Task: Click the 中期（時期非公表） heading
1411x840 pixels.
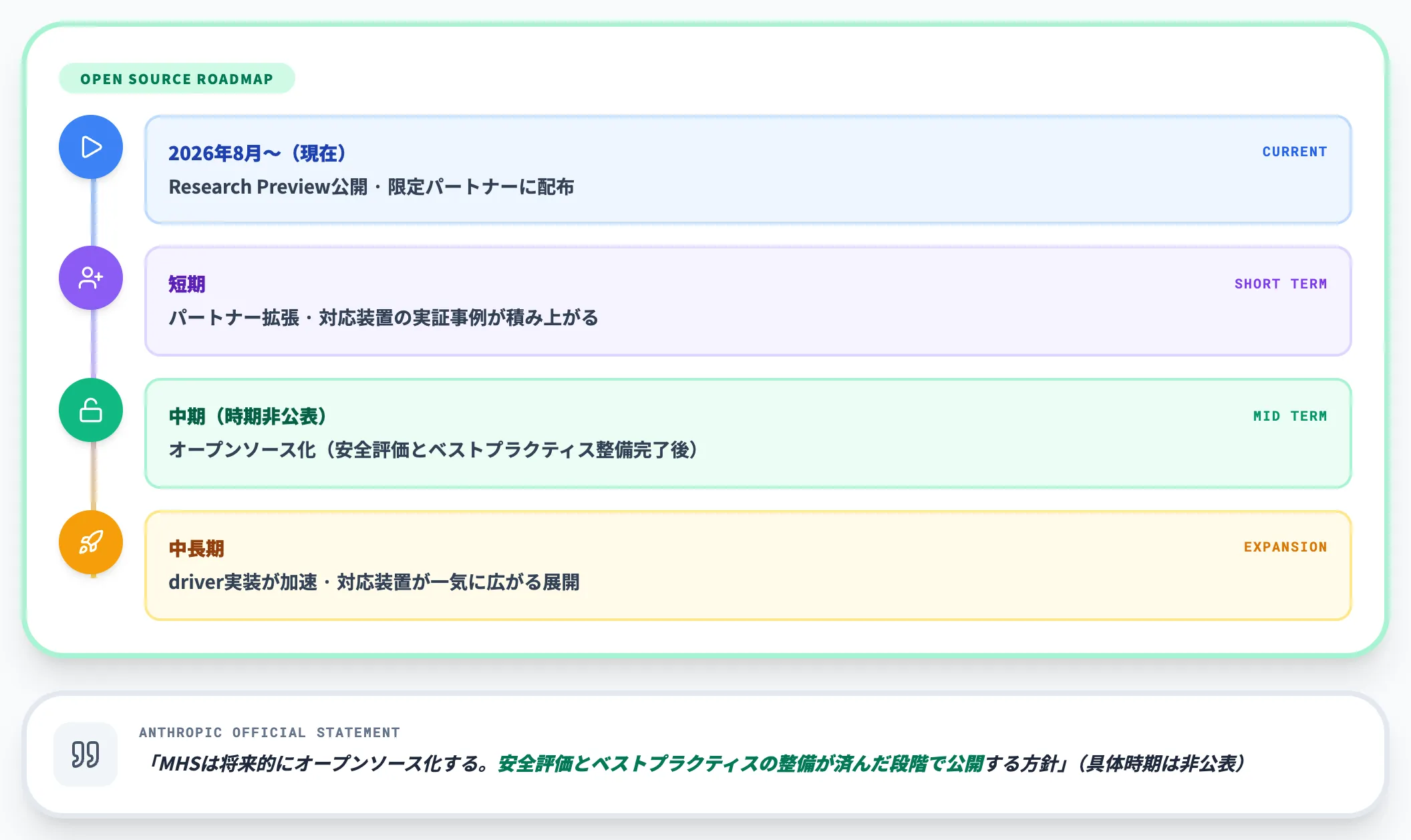Action: tap(247, 416)
